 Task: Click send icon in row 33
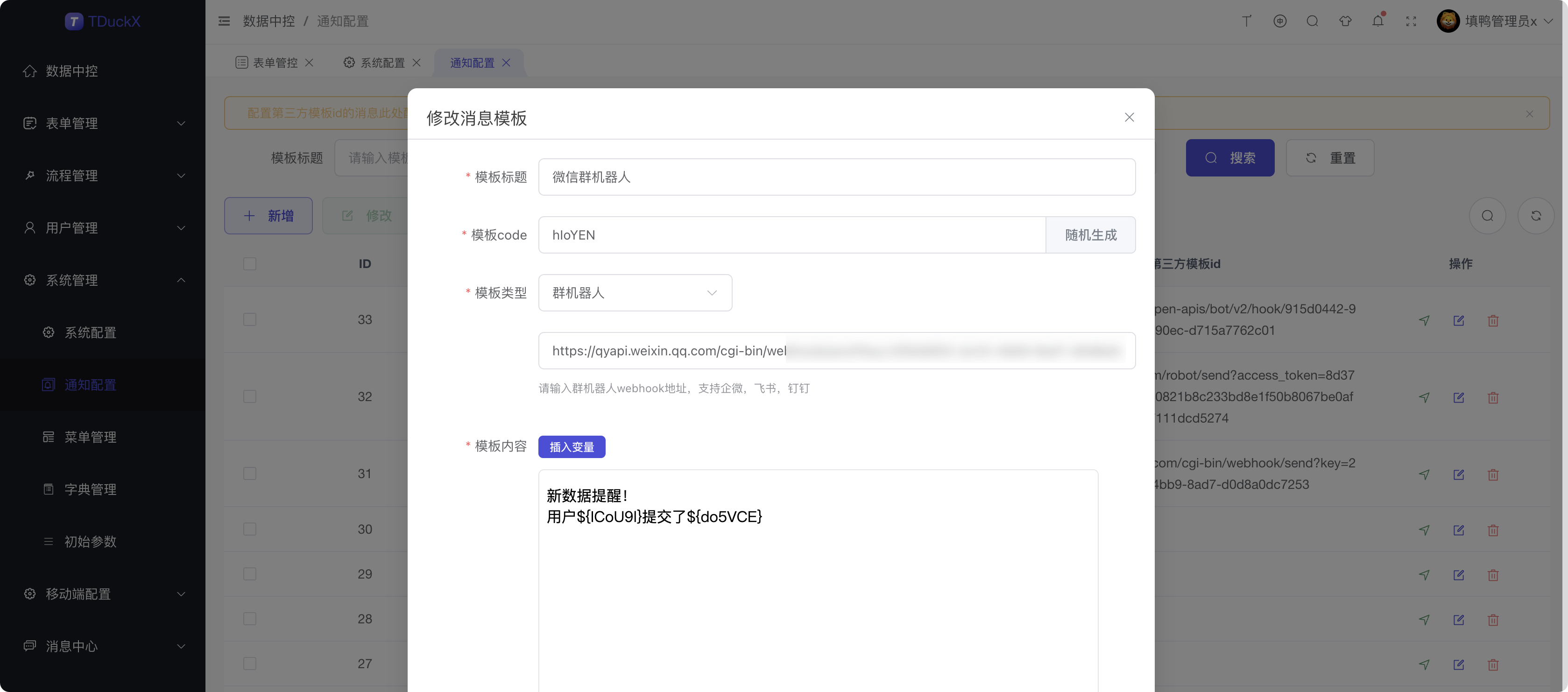click(x=1423, y=320)
